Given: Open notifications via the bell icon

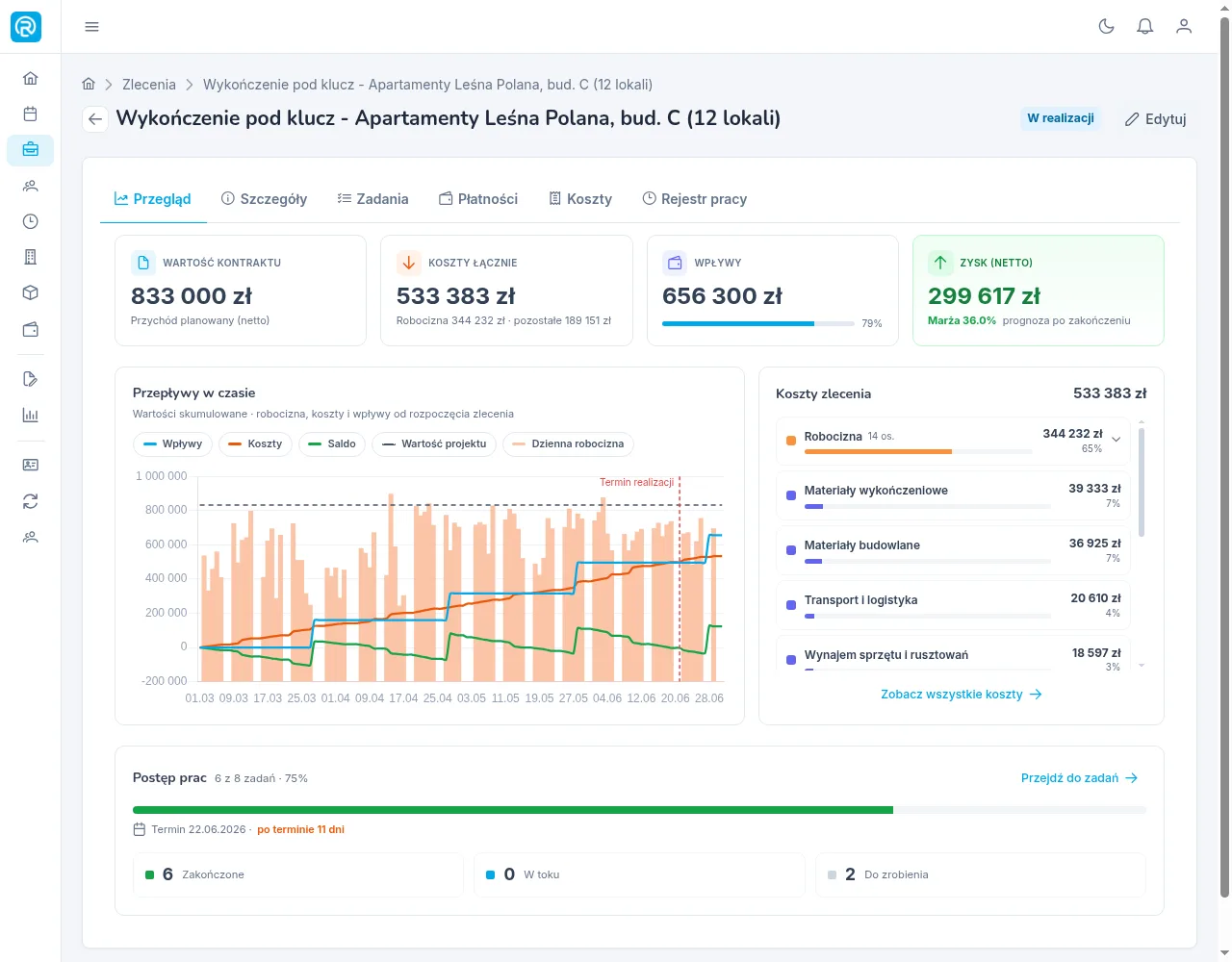Looking at the screenshot, I should pos(1145,27).
